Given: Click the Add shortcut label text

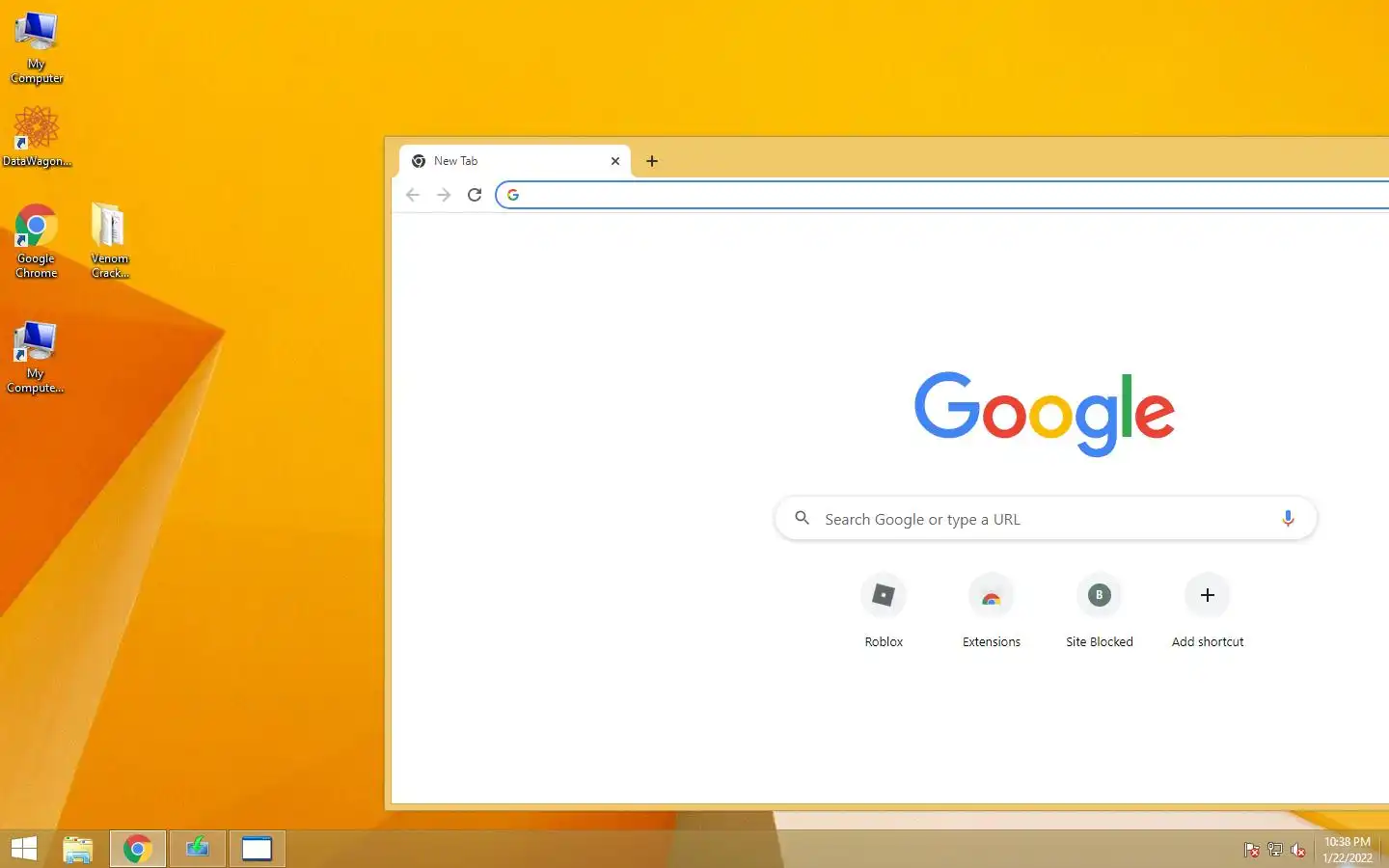Looking at the screenshot, I should pos(1208,642).
